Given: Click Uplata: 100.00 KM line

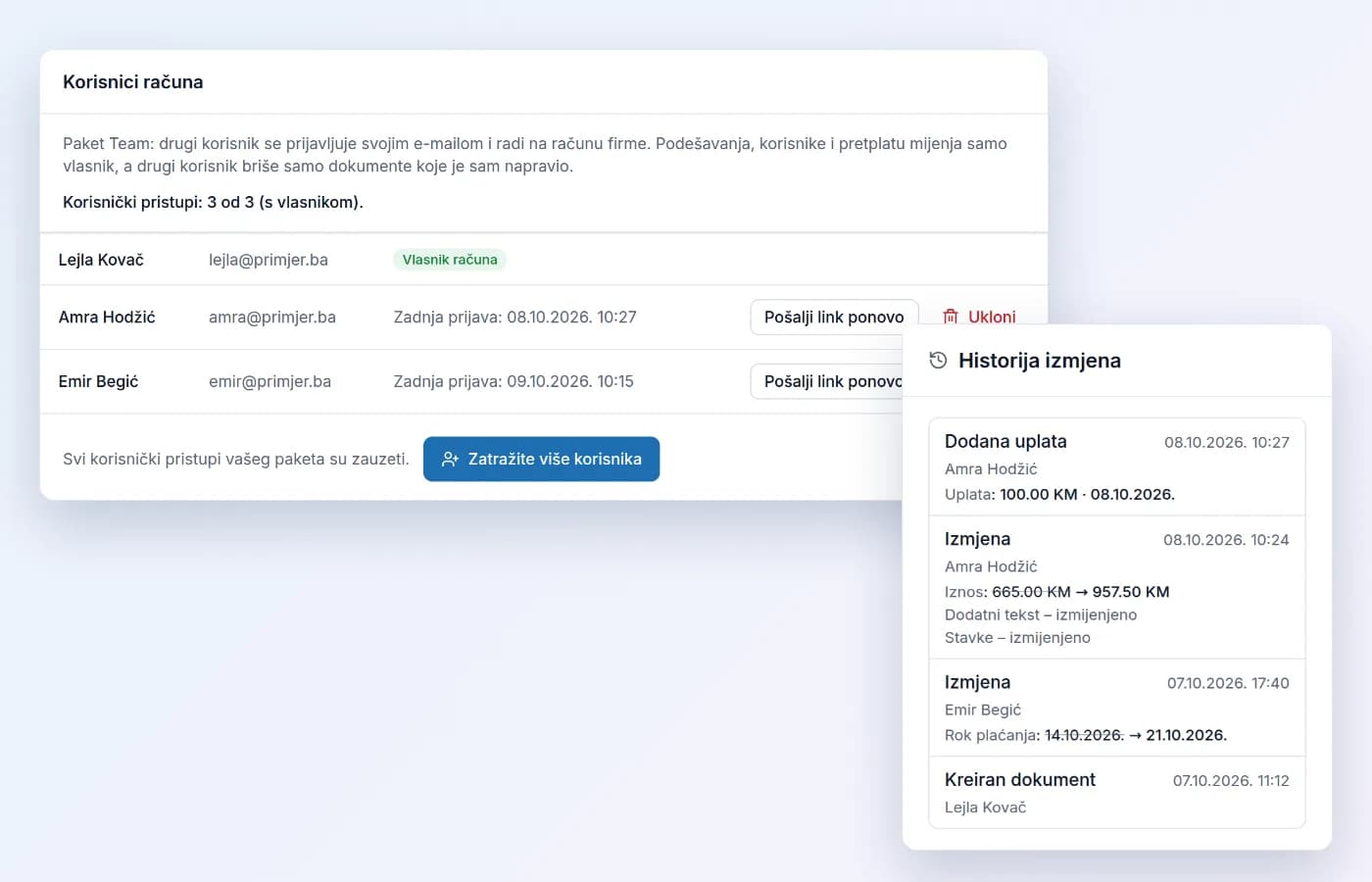Looking at the screenshot, I should (x=1059, y=494).
